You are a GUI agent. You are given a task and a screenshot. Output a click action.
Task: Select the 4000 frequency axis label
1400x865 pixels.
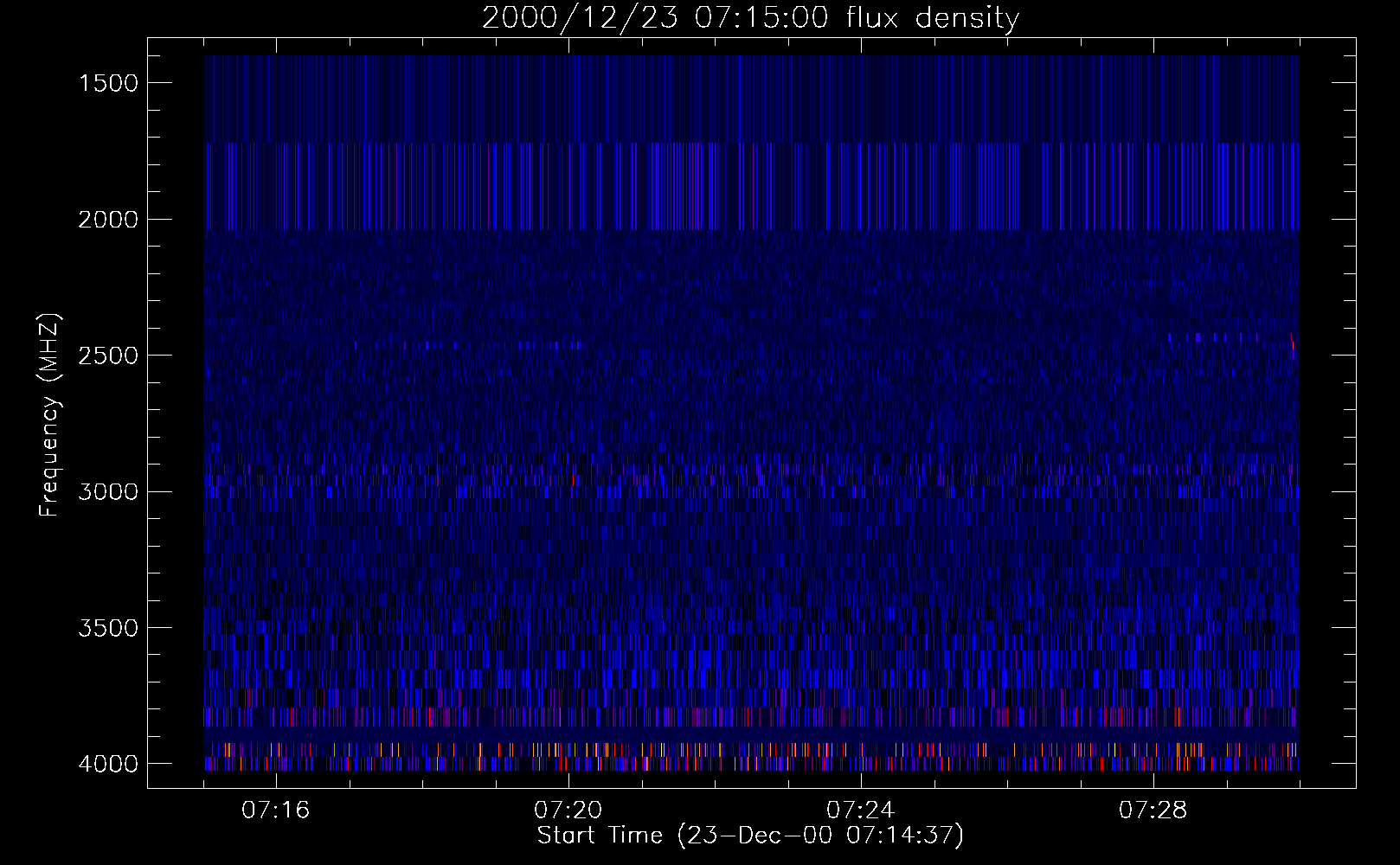[108, 764]
